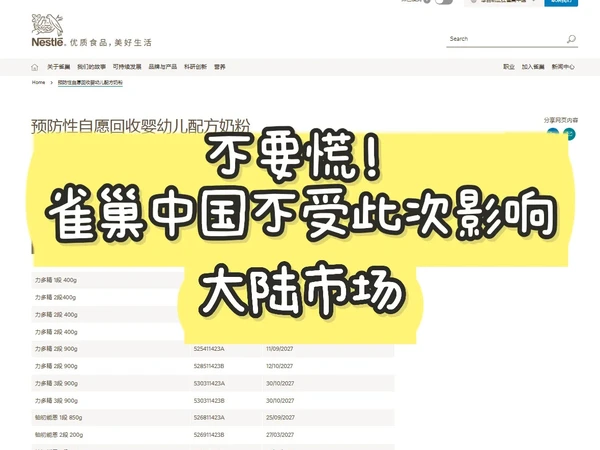600x450 pixels.
Task: Click the blue button at top right
Action: pos(561,2)
